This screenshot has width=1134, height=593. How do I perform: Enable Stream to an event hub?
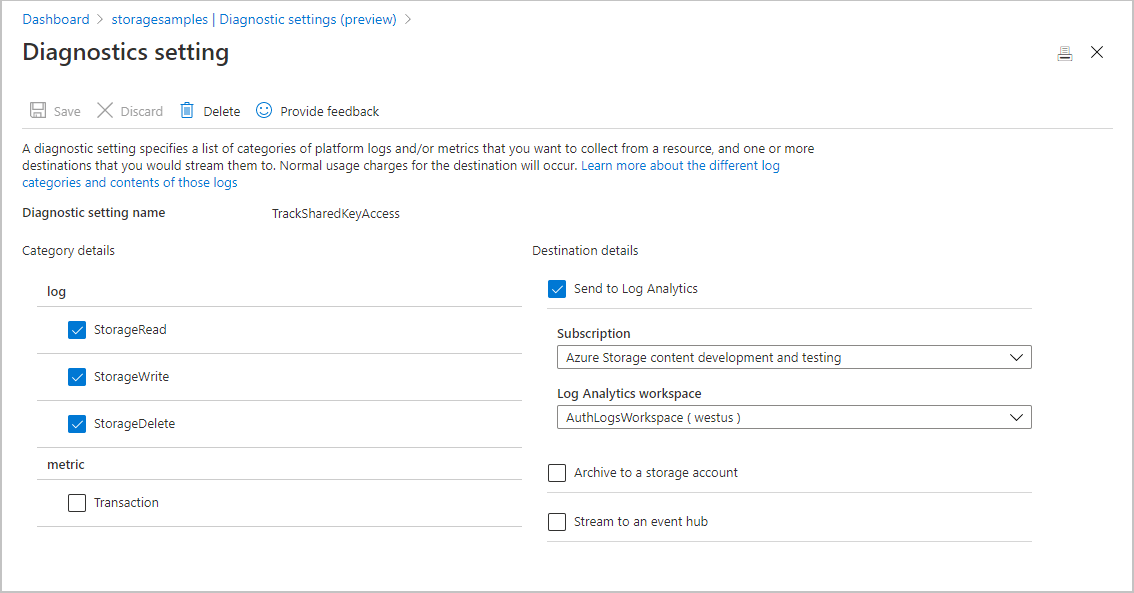[x=557, y=521]
